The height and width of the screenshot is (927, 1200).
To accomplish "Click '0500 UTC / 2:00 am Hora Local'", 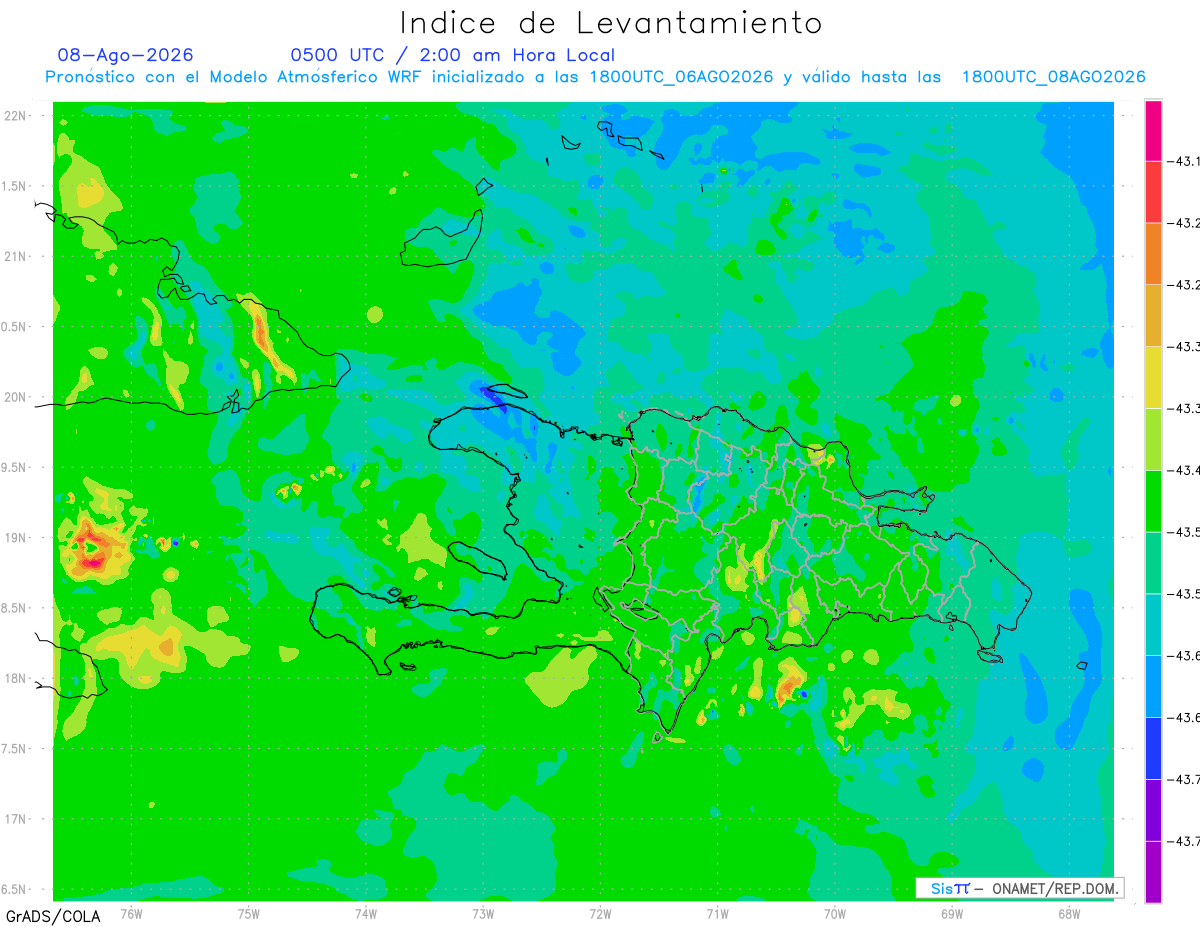I will tap(453, 55).
